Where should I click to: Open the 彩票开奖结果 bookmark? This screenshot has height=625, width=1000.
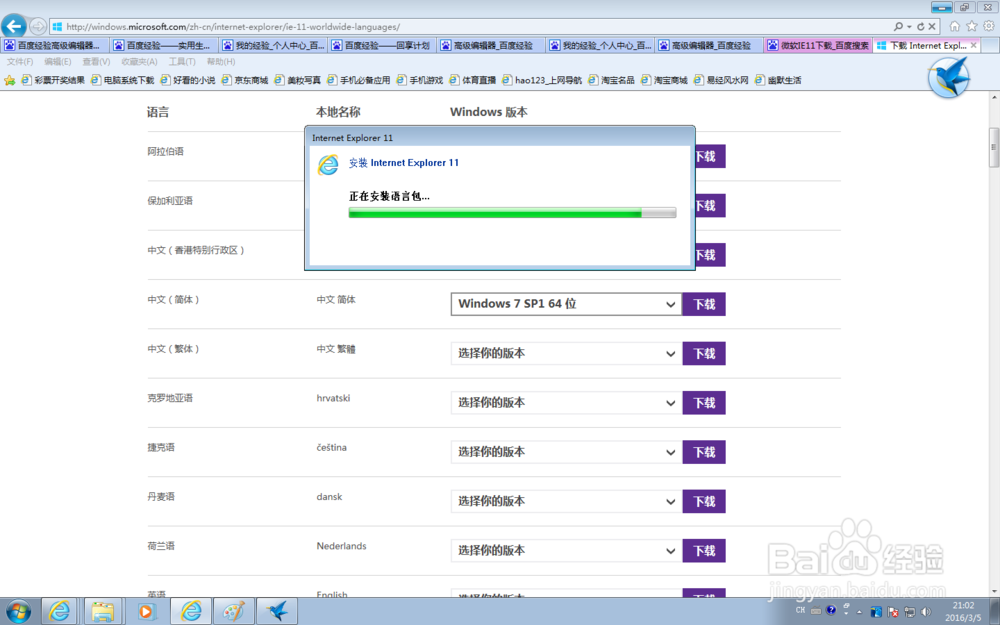pos(53,80)
